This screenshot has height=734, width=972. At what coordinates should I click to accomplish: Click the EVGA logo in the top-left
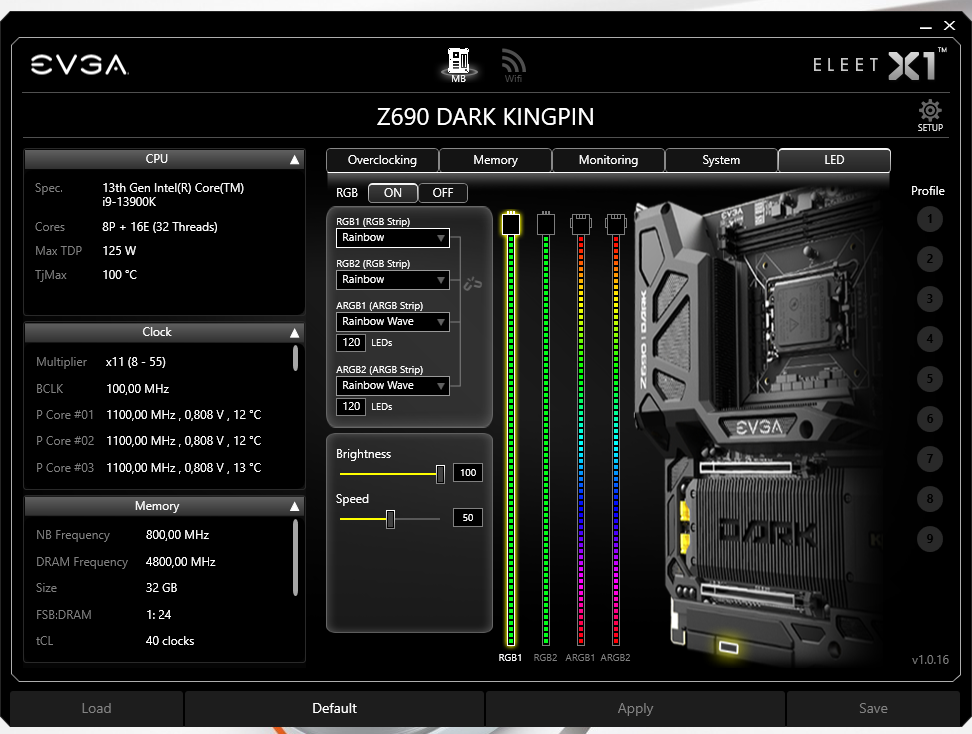pos(80,64)
